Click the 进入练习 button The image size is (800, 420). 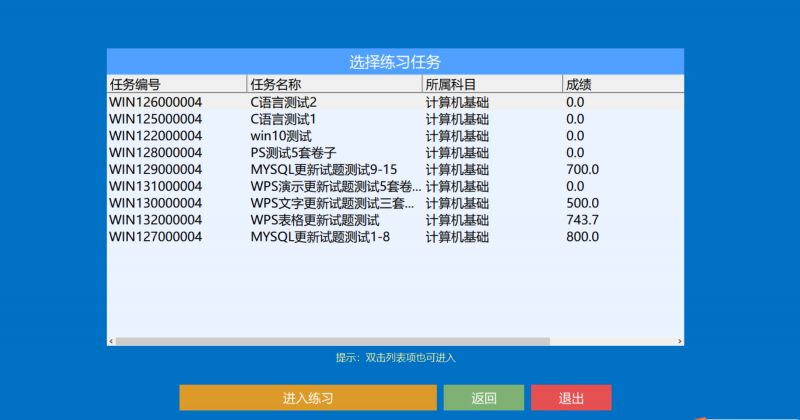(x=308, y=398)
